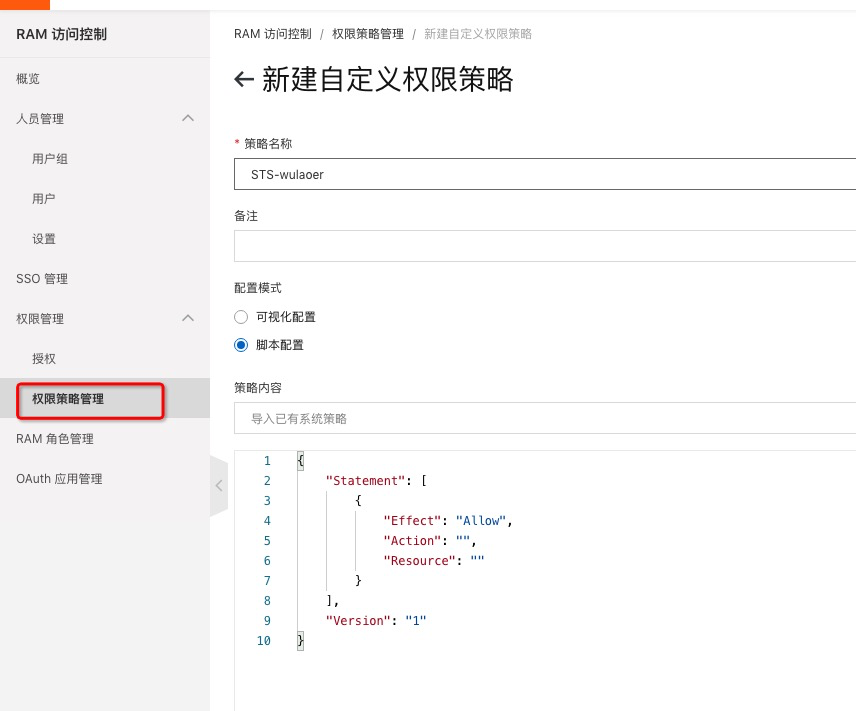
Task: Open RAM 角色管理 in the sidebar
Action: point(54,439)
